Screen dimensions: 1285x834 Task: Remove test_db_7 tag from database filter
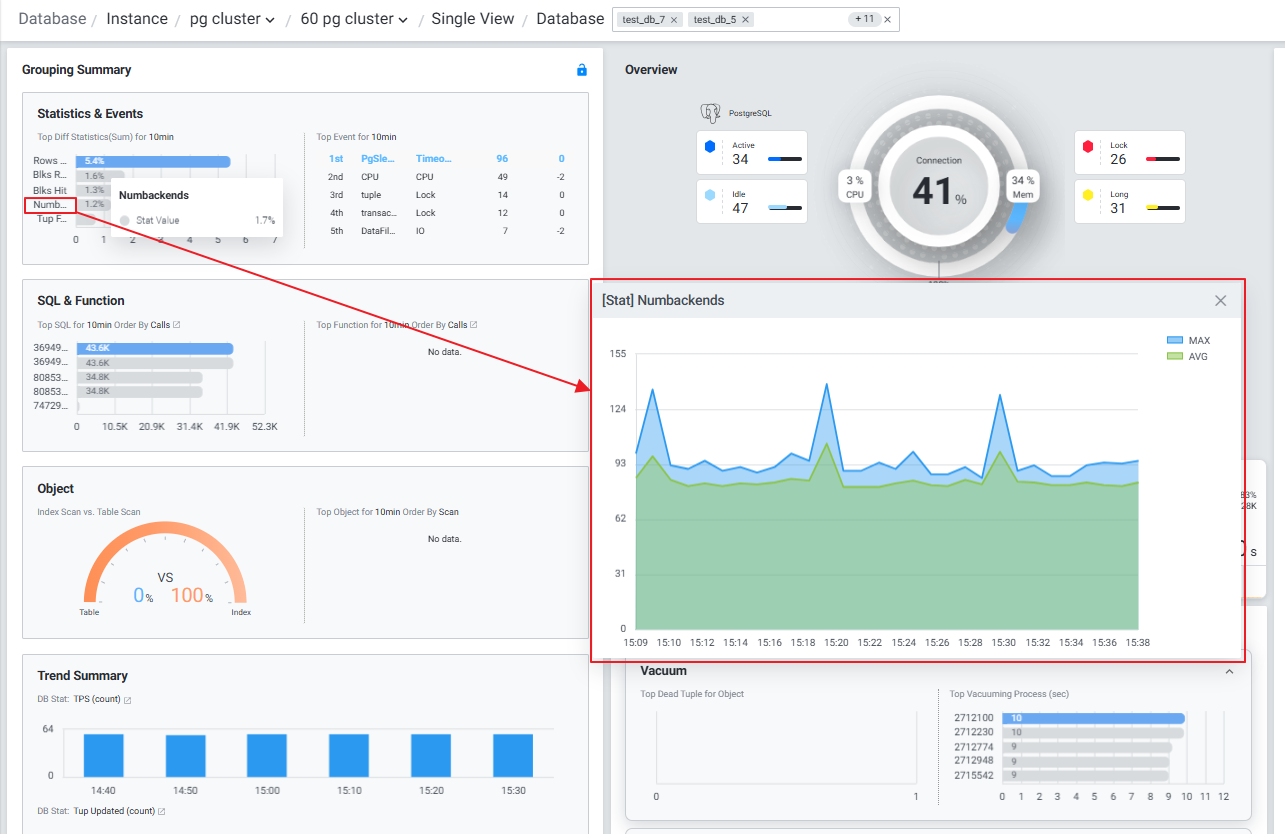coord(673,20)
